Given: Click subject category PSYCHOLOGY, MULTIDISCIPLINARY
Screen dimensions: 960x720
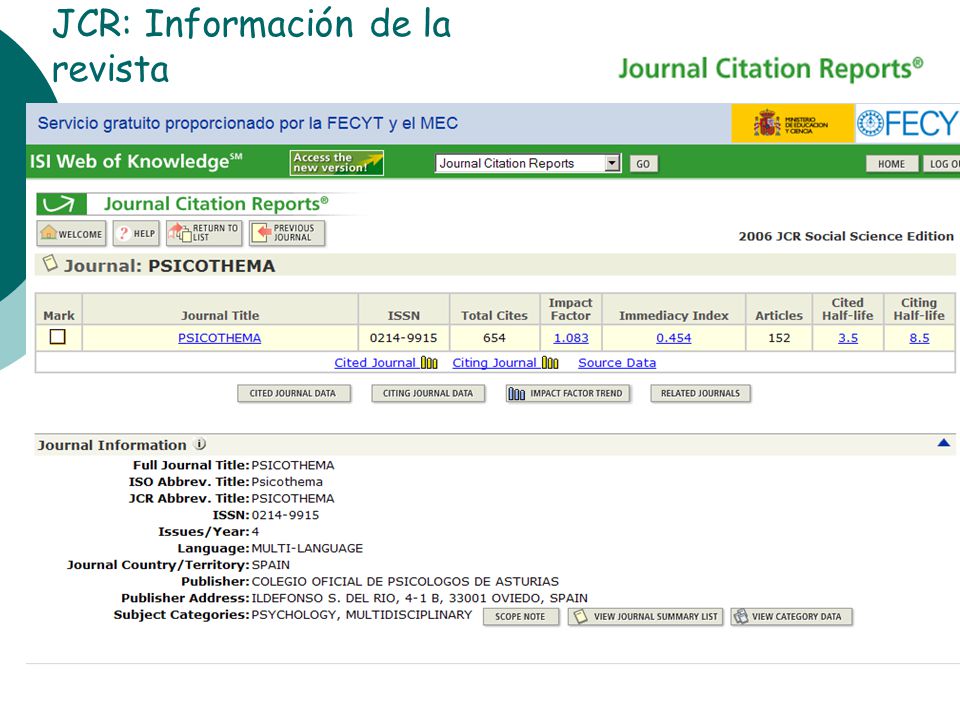Looking at the screenshot, I should tap(362, 615).
